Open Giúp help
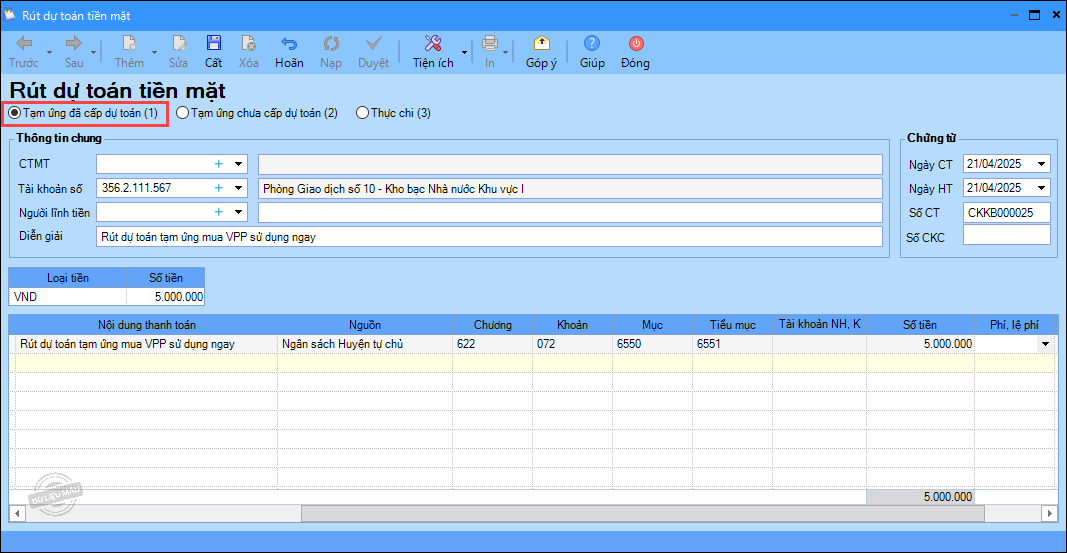The height and width of the screenshot is (553, 1067). pyautogui.click(x=592, y=52)
